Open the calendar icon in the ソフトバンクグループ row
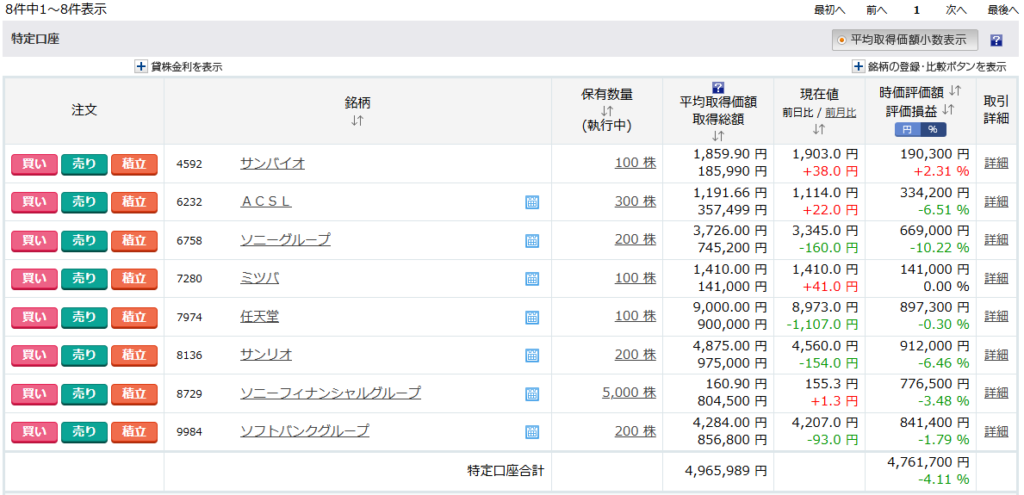The width and height of the screenshot is (1024, 495). [532, 432]
